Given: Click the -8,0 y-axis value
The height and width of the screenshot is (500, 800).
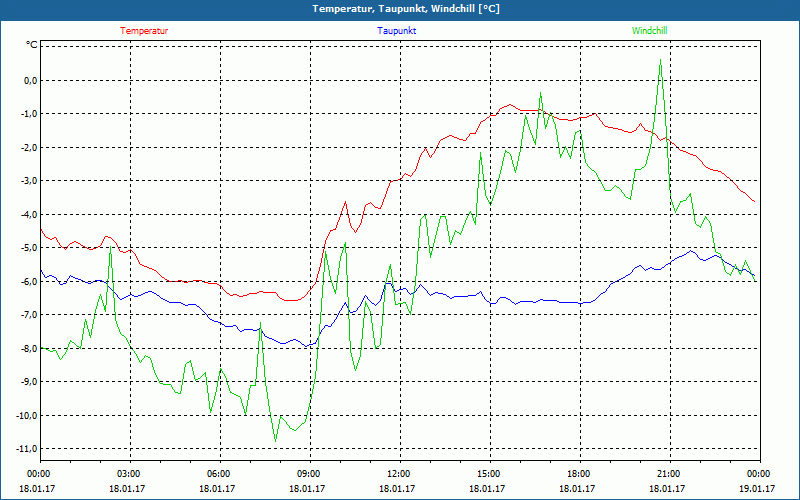Looking at the screenshot, I should (29, 348).
